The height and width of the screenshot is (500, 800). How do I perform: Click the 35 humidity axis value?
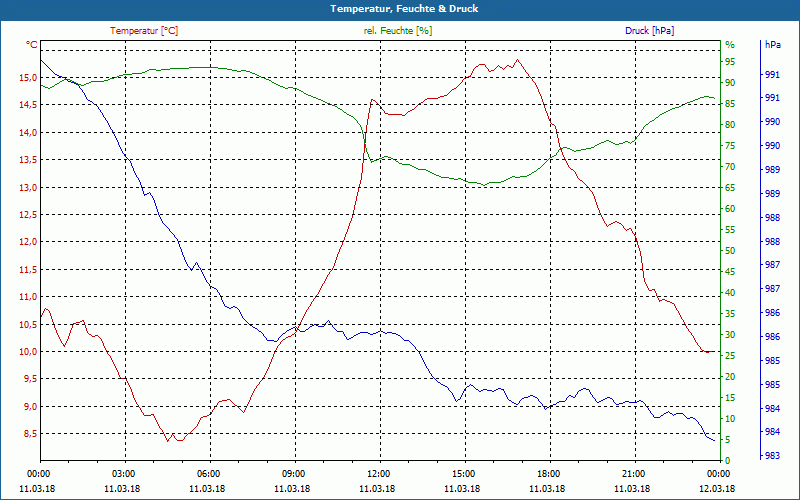[x=730, y=314]
